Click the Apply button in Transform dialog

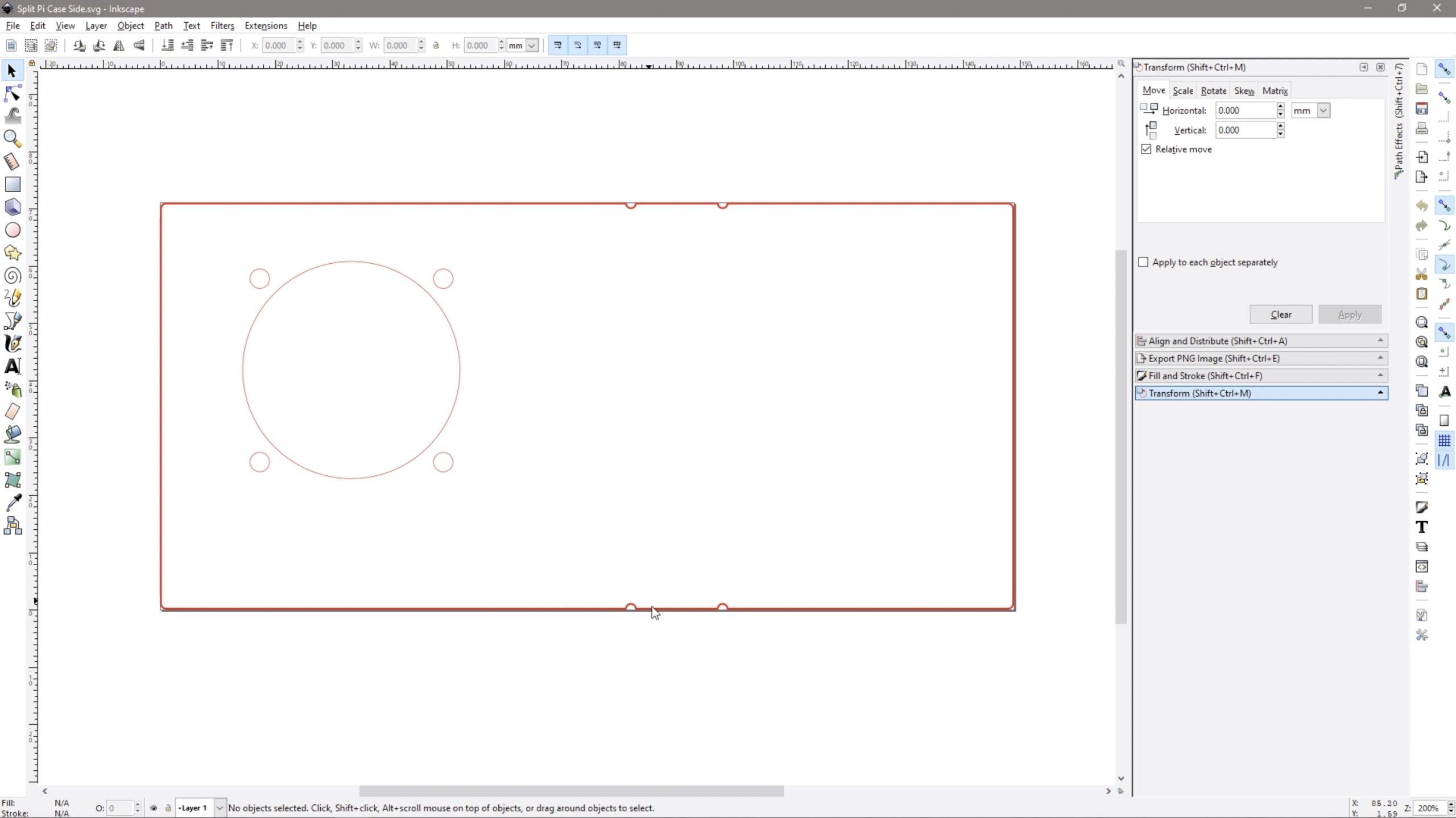(1350, 314)
